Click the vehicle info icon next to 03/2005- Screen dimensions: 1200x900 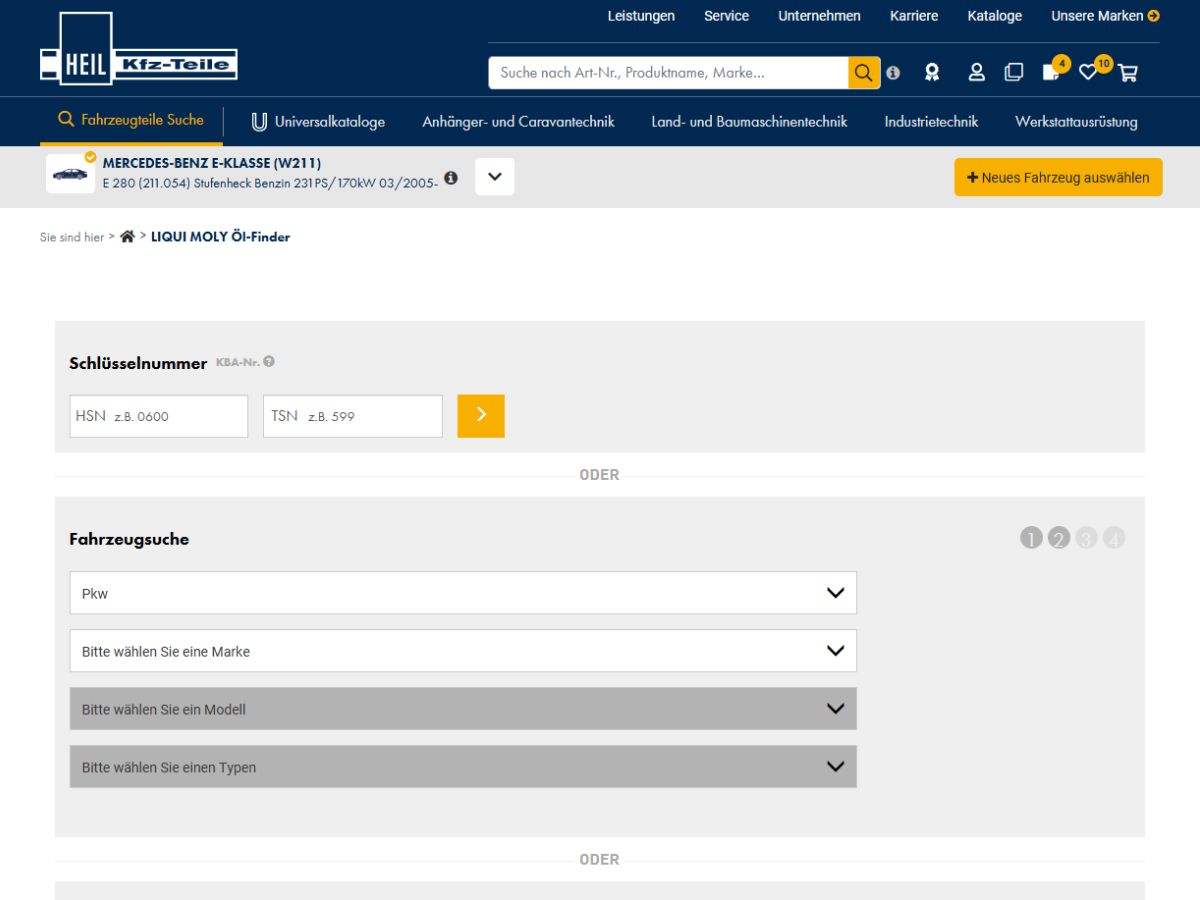coord(451,178)
